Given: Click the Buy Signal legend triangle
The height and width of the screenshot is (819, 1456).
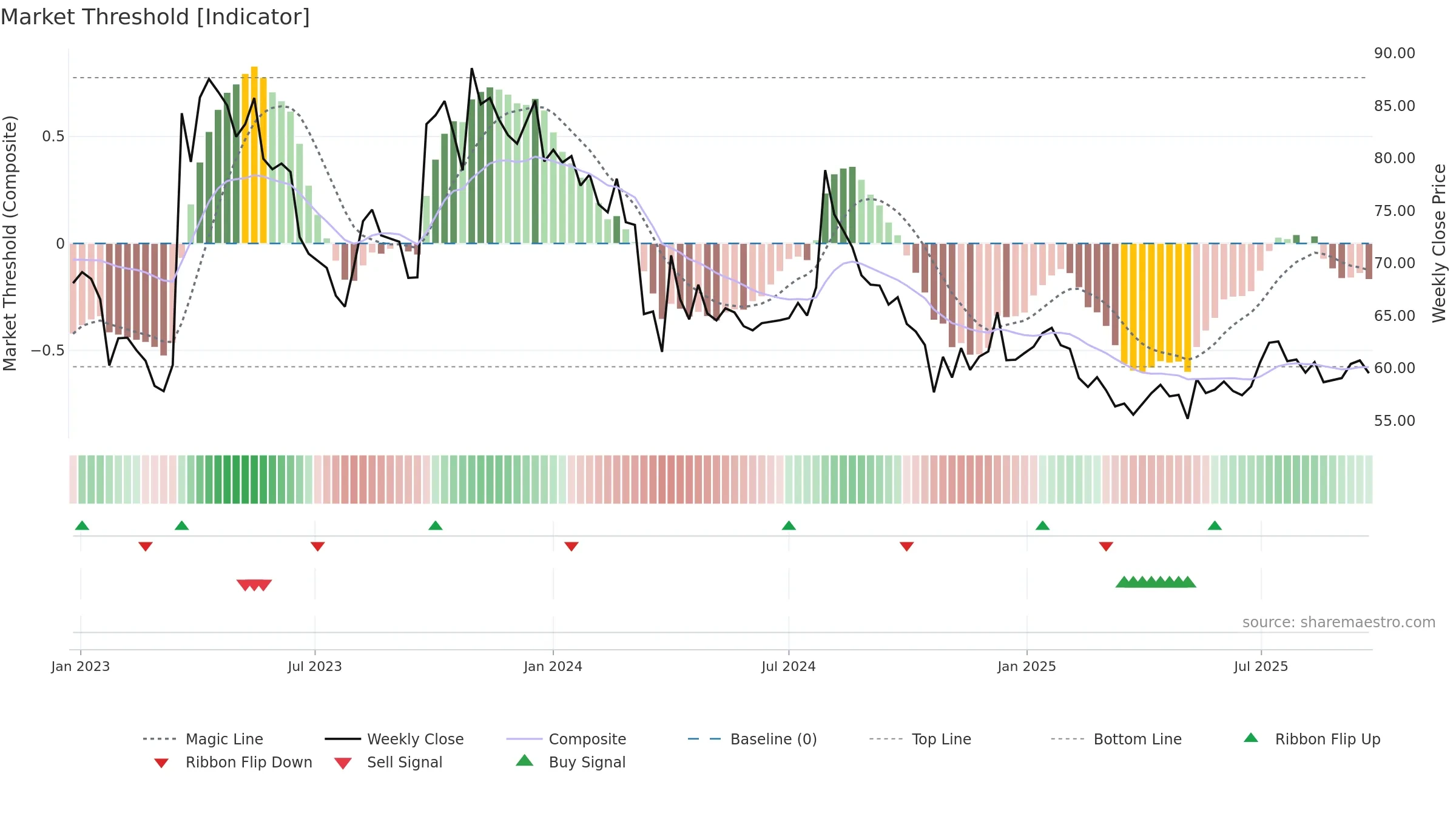Looking at the screenshot, I should click(525, 761).
